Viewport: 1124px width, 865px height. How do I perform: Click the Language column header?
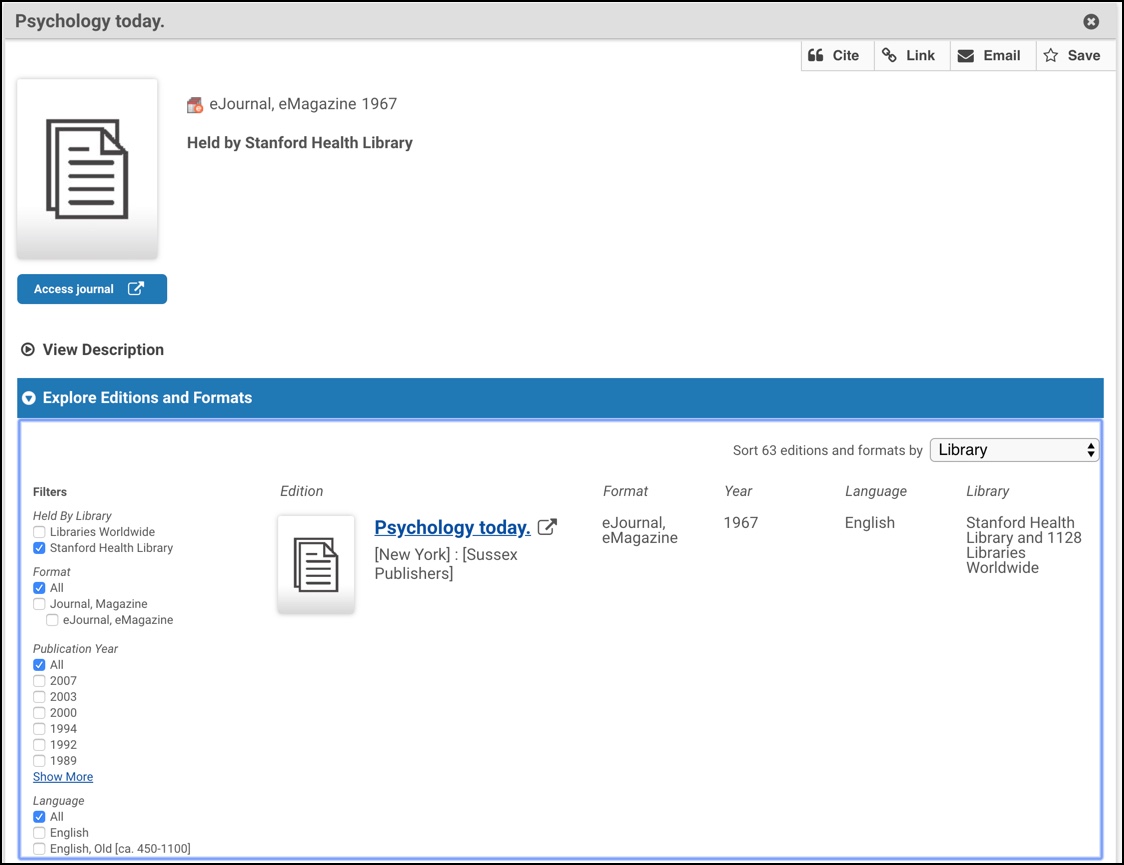pos(876,492)
